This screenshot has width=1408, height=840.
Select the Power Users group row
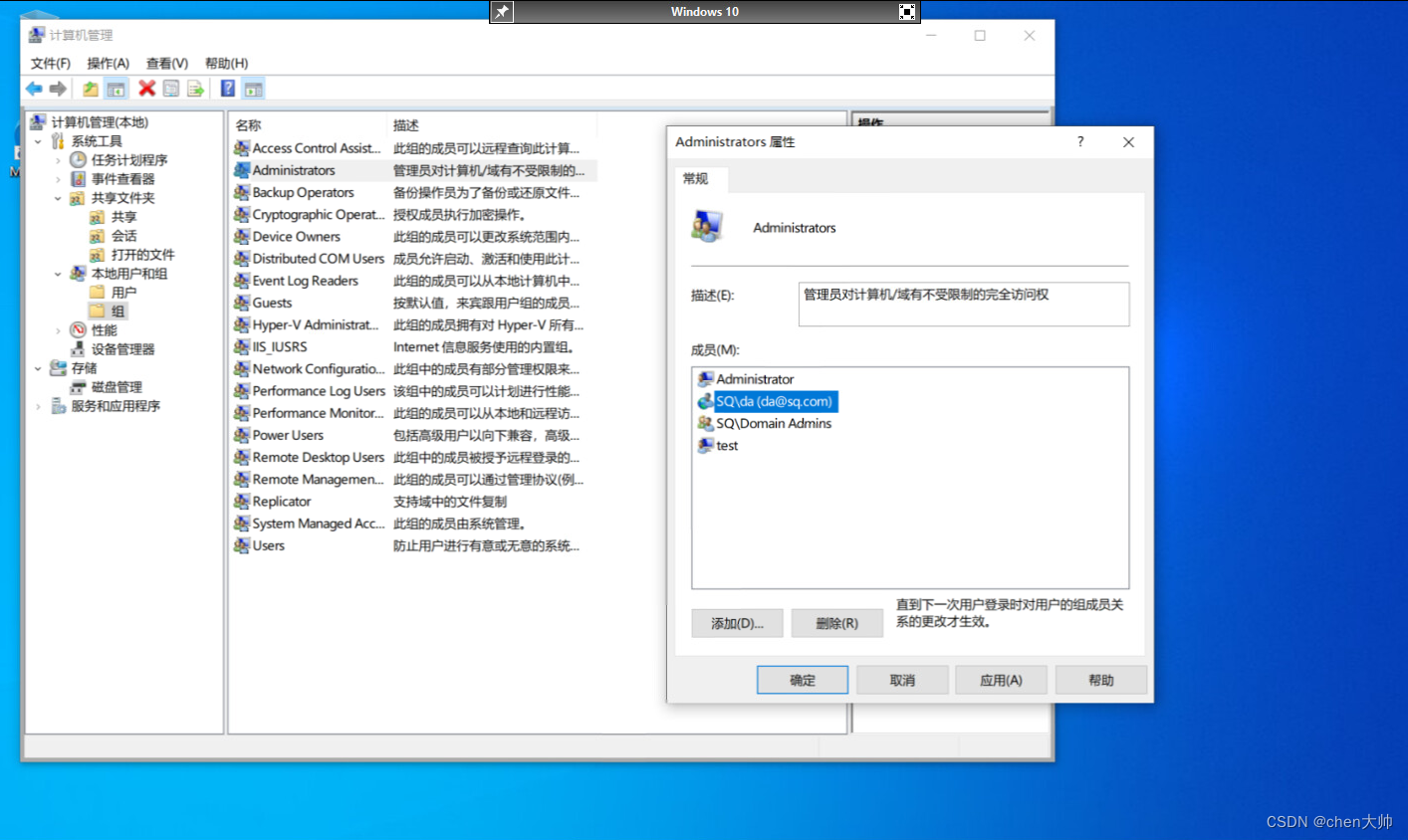click(413, 435)
